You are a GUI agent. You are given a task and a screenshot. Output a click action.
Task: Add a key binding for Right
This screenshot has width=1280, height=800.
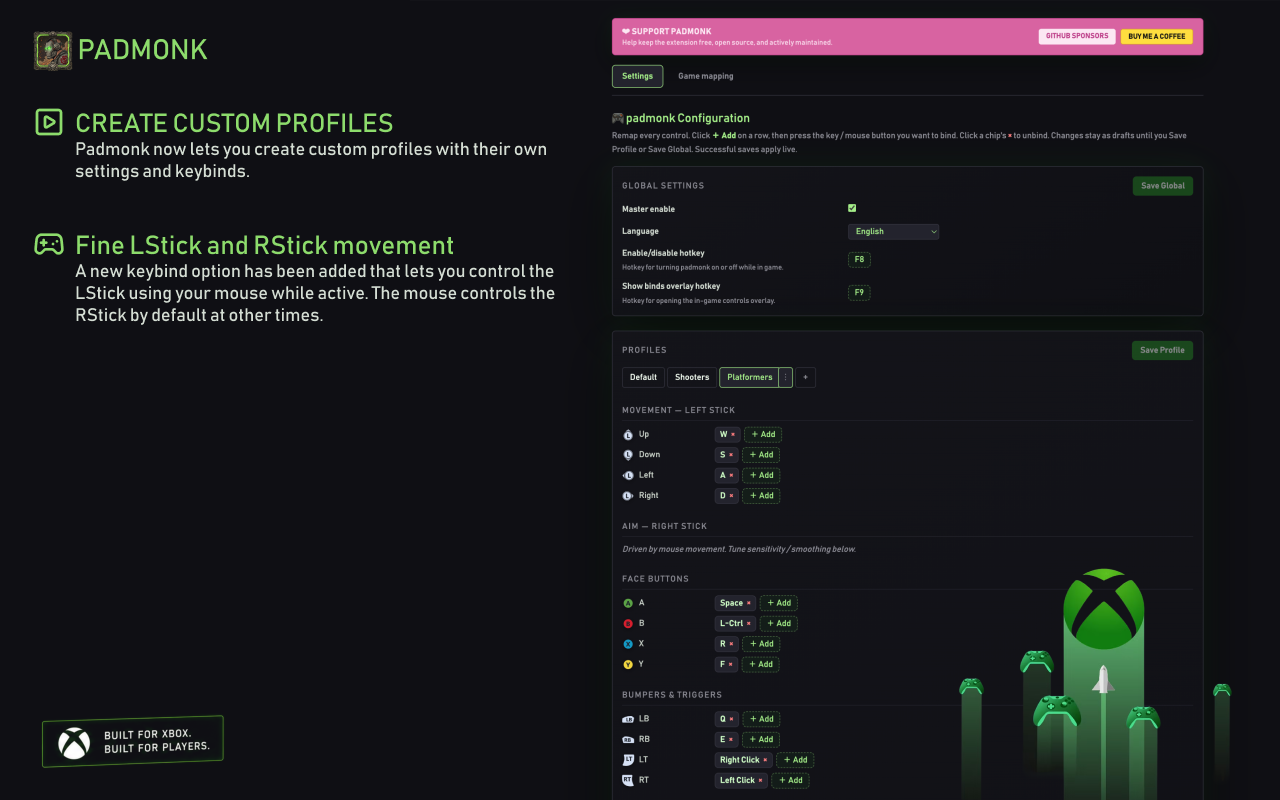[761, 496]
